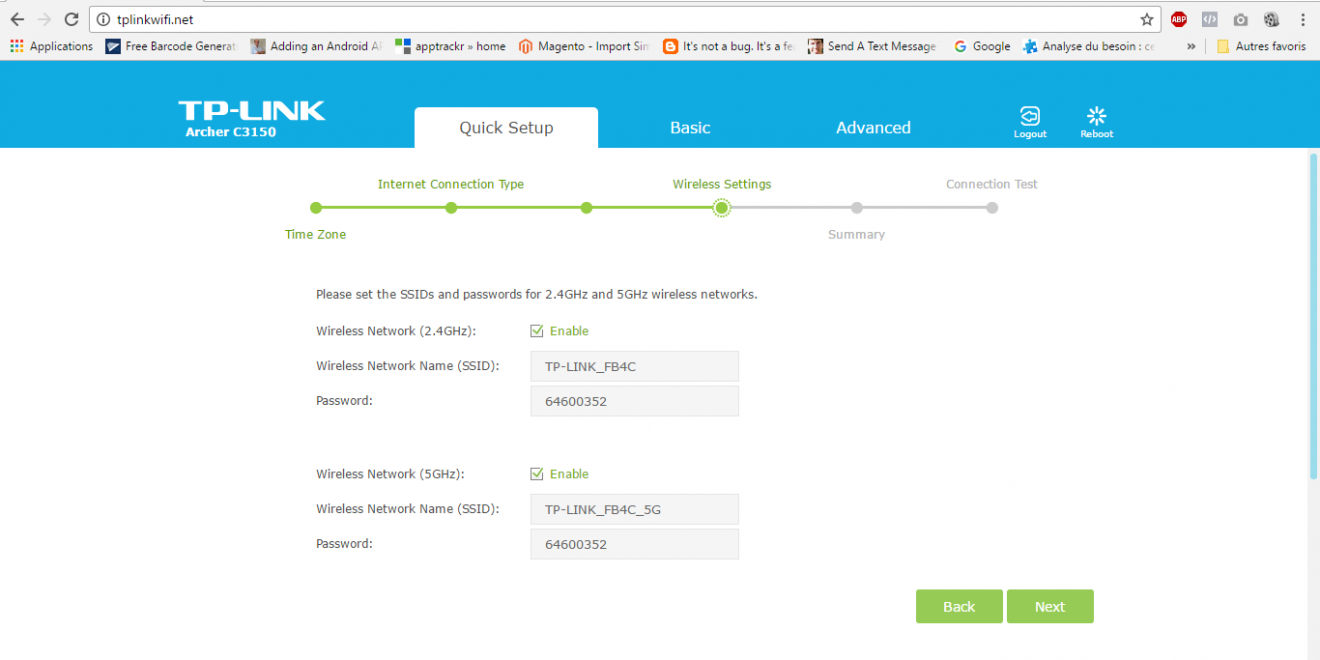Click the Reboot icon
The width and height of the screenshot is (1320, 660).
tap(1096, 116)
